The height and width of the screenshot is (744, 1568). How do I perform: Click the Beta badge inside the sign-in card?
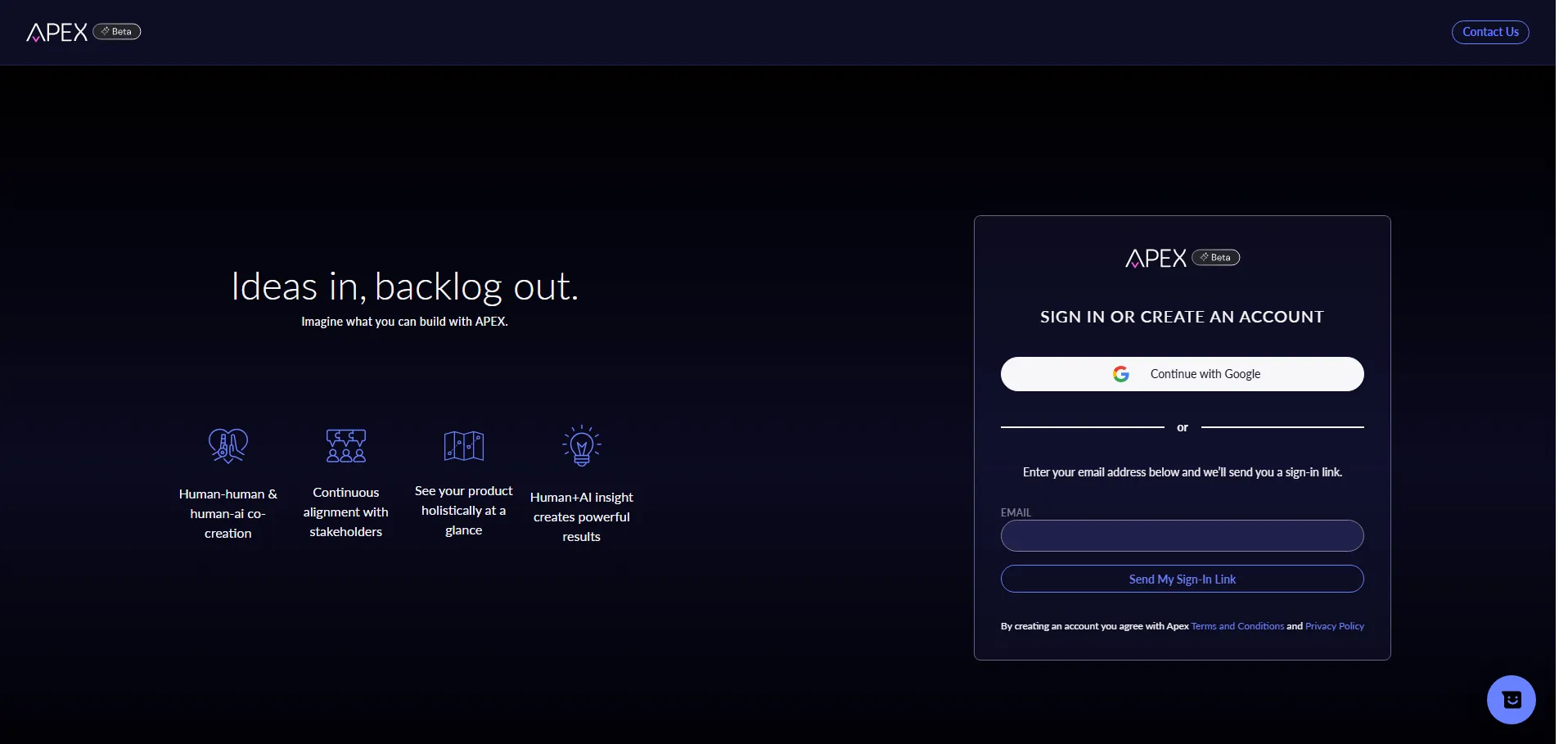click(x=1215, y=258)
